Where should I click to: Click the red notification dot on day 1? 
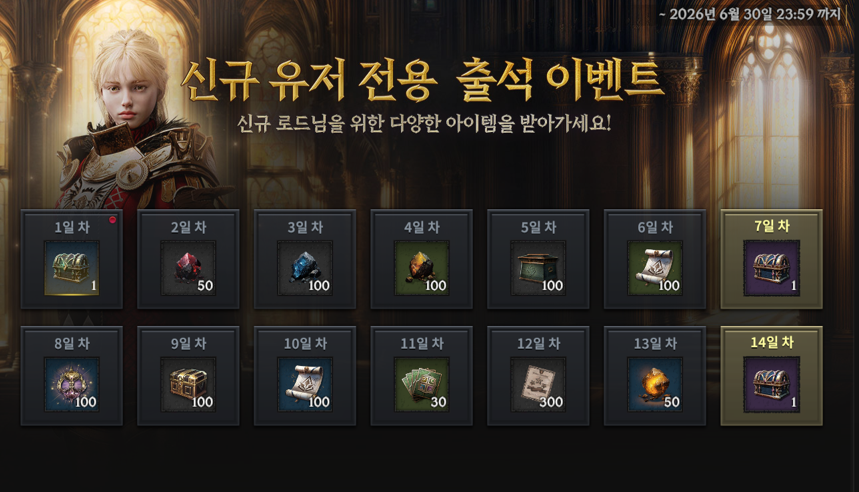pos(112,220)
